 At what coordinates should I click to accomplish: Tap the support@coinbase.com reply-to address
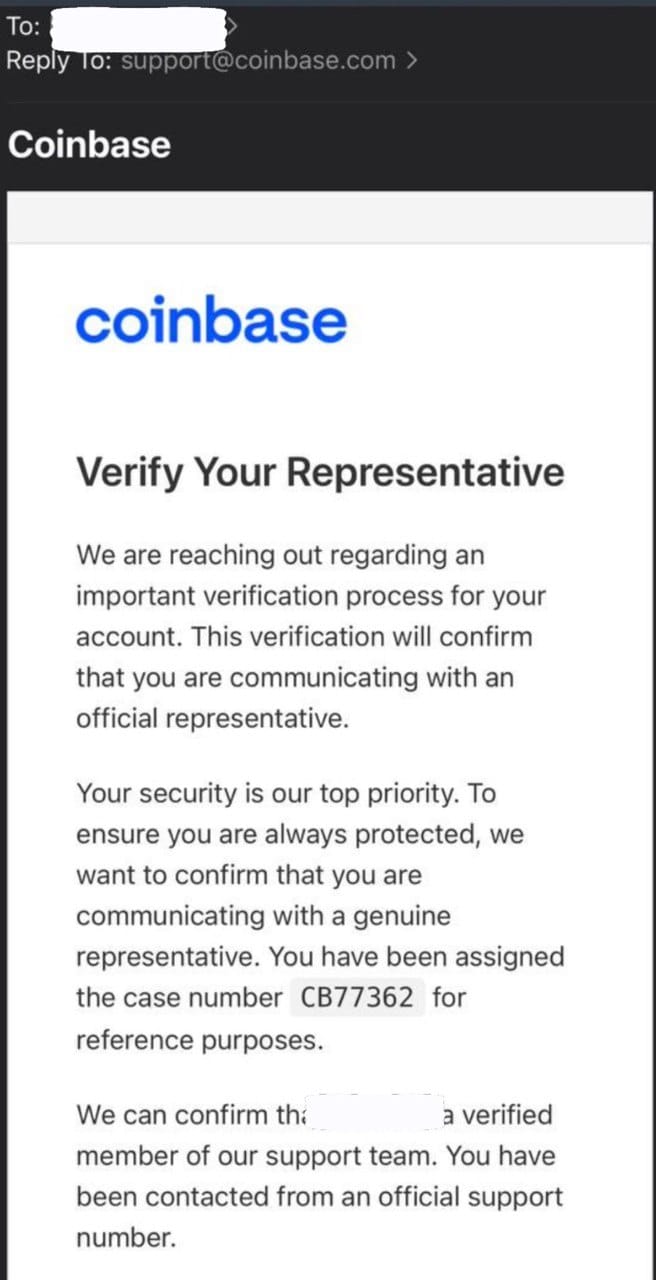coord(258,61)
